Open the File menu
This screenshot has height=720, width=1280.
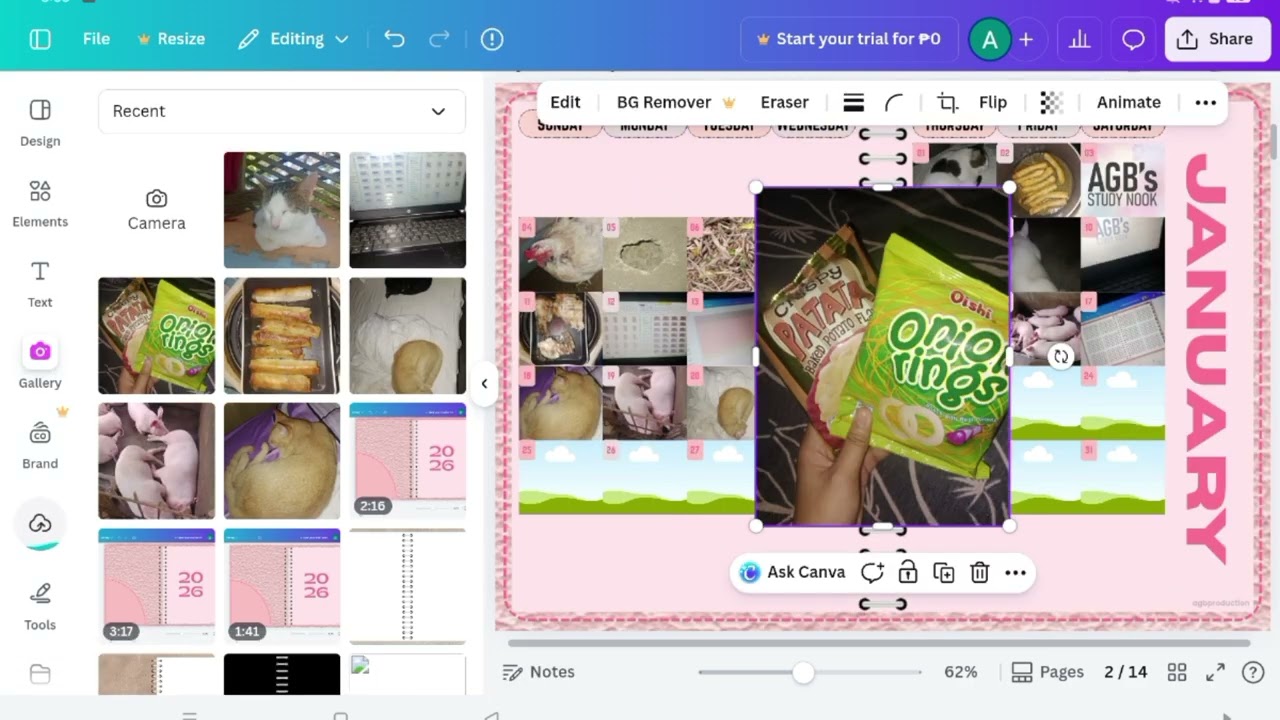coord(96,39)
